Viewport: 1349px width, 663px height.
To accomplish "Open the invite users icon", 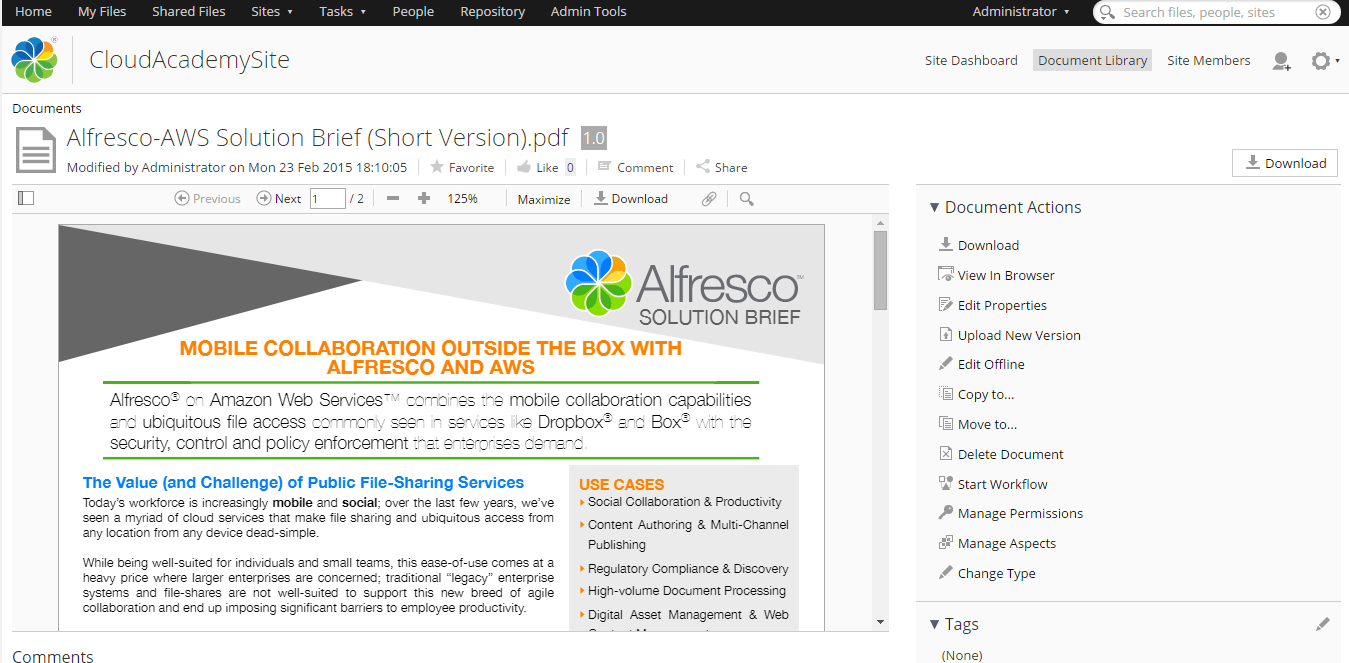I will pos(1281,61).
